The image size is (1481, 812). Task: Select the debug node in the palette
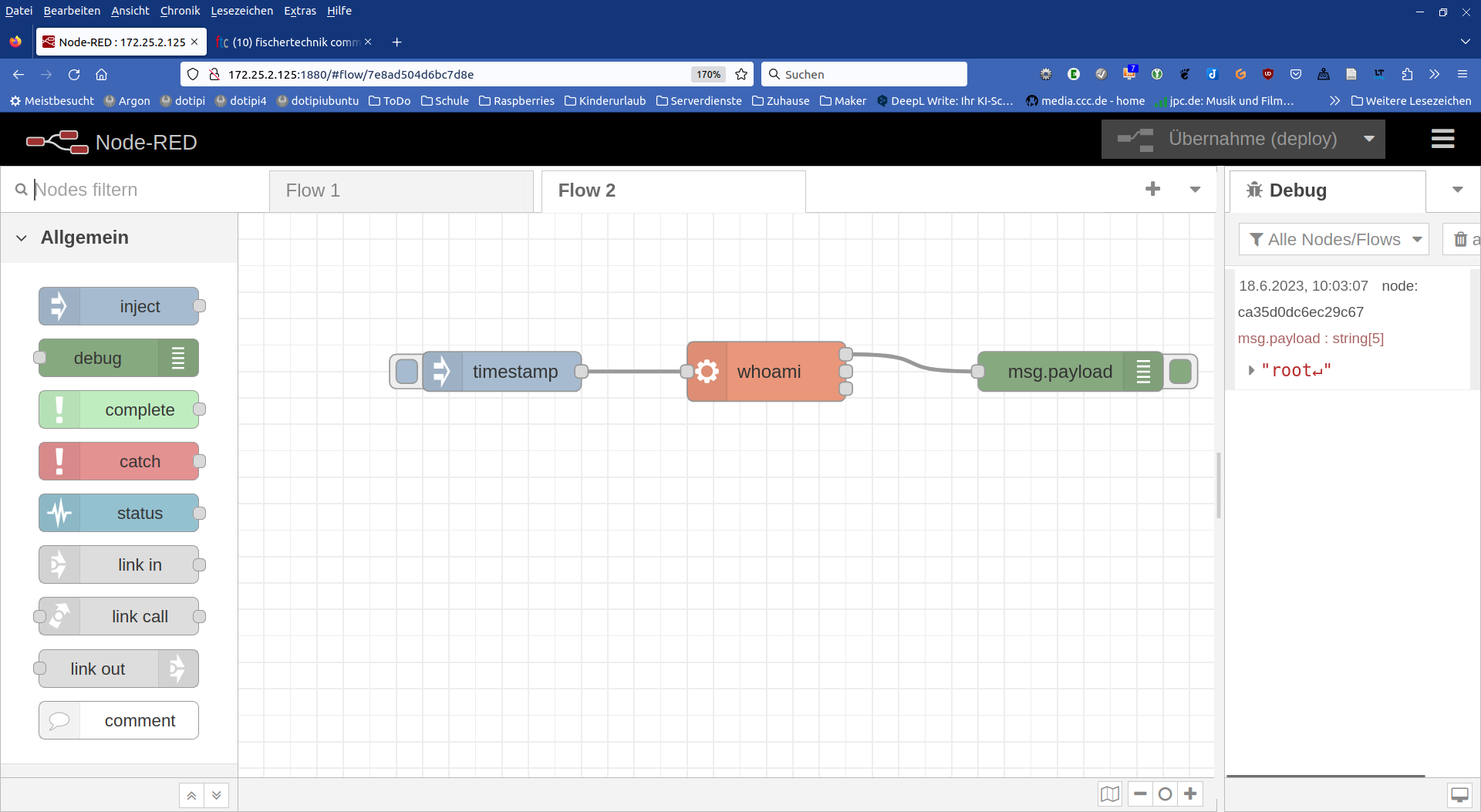pyautogui.click(x=119, y=358)
